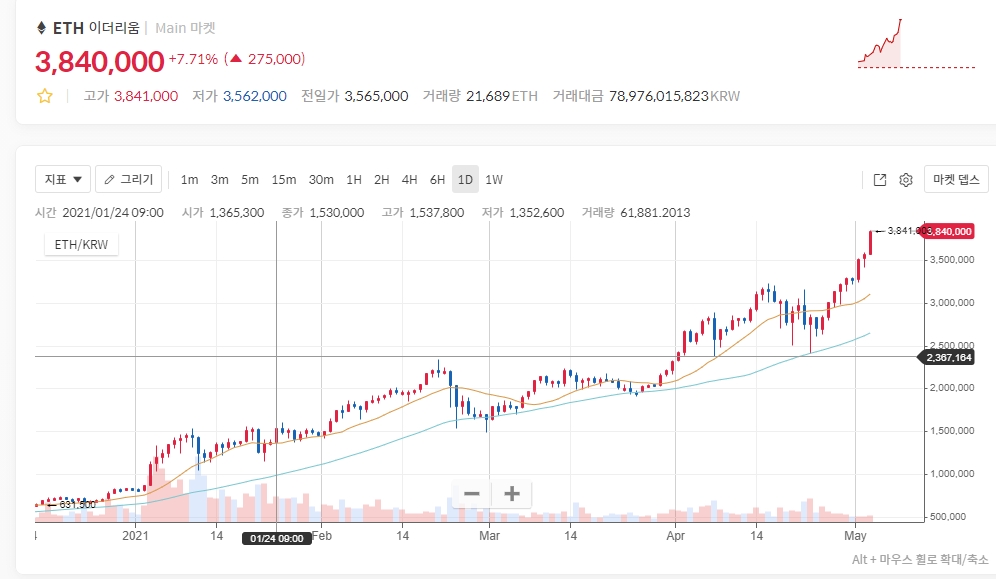The image size is (996, 579).
Task: Pick the active 1D timeframe
Action: [x=466, y=180]
